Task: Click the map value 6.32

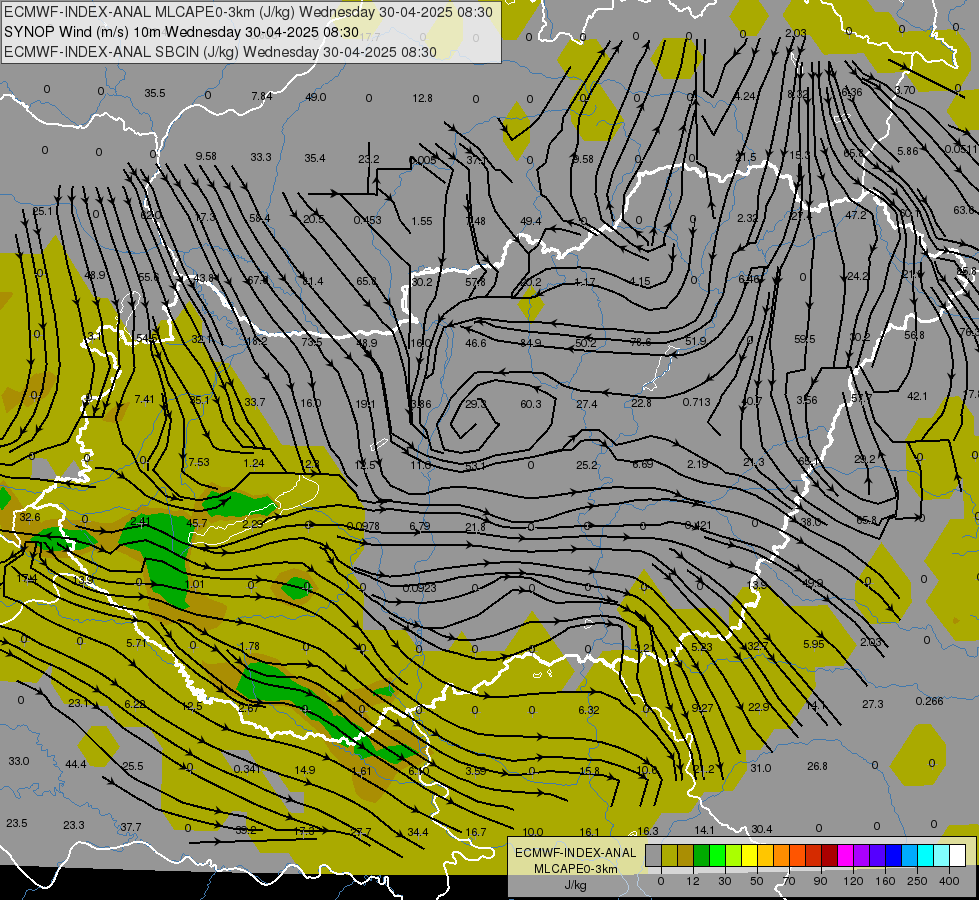Action: tap(589, 710)
